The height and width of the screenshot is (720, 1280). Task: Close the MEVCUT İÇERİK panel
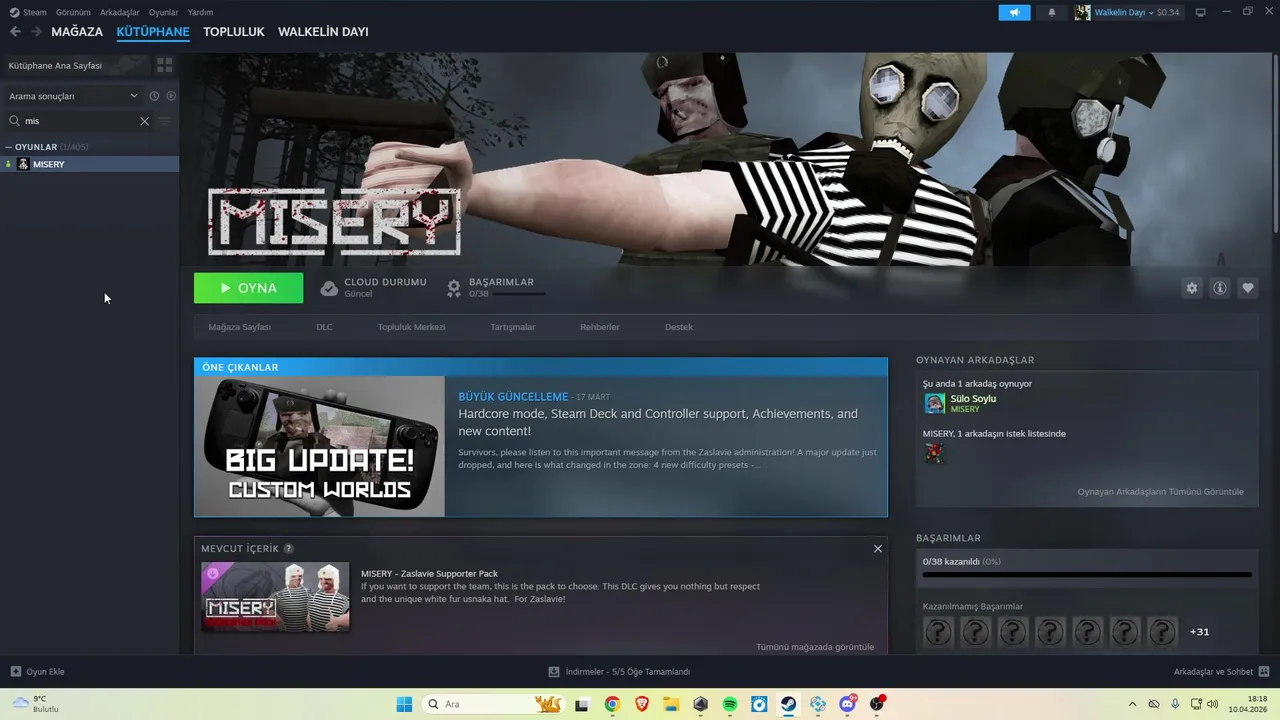(878, 549)
